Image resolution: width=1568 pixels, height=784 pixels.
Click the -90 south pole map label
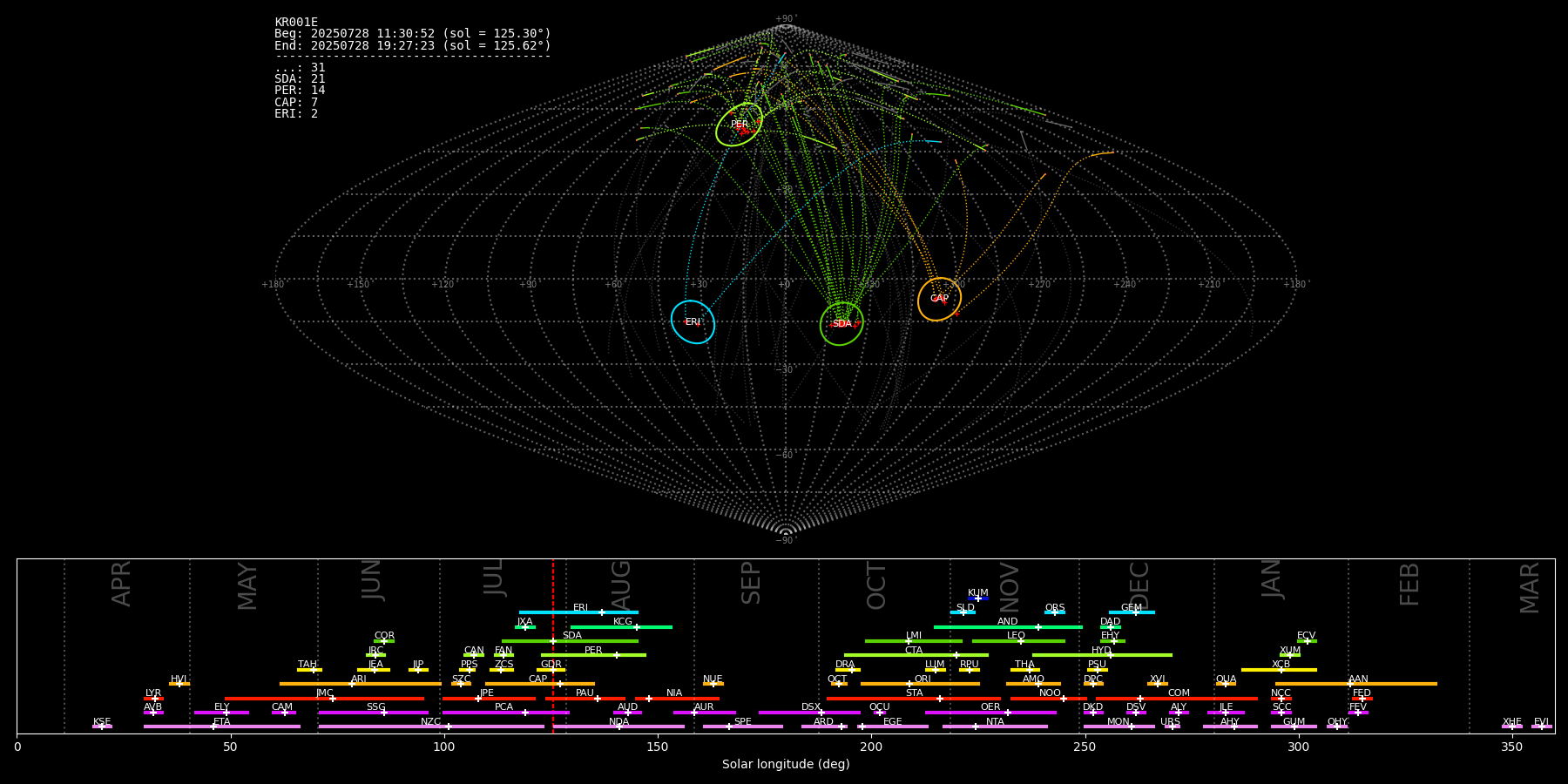[x=786, y=541]
